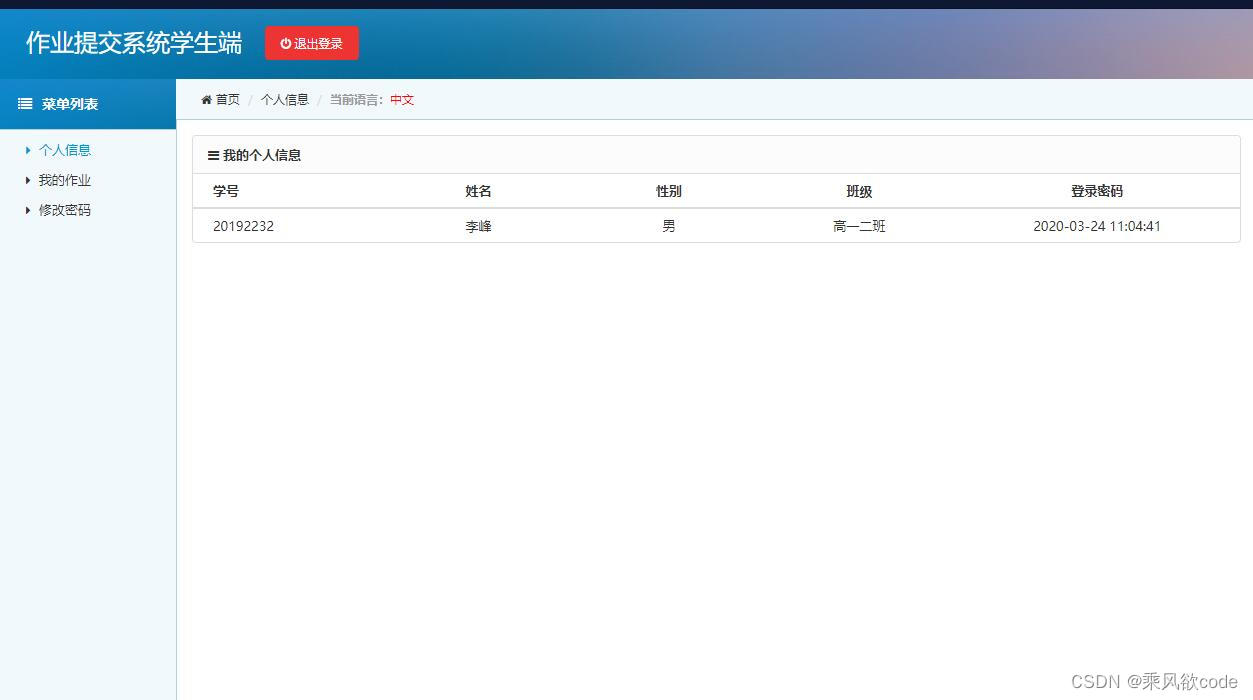Click the arrow beside 我的作业 menu item
The width and height of the screenshot is (1253, 700).
28,180
